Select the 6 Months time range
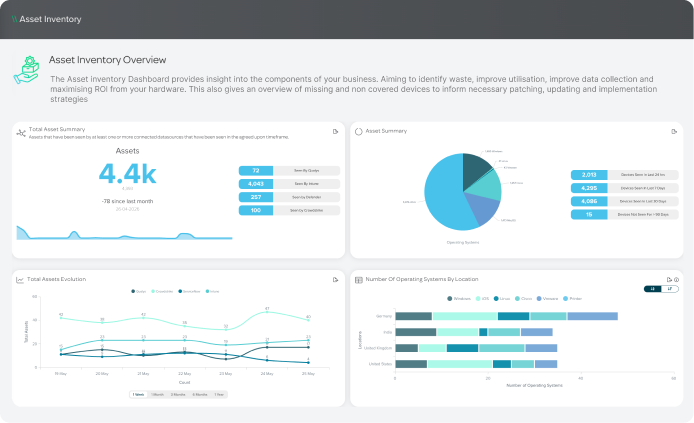The image size is (694, 423). [200, 394]
